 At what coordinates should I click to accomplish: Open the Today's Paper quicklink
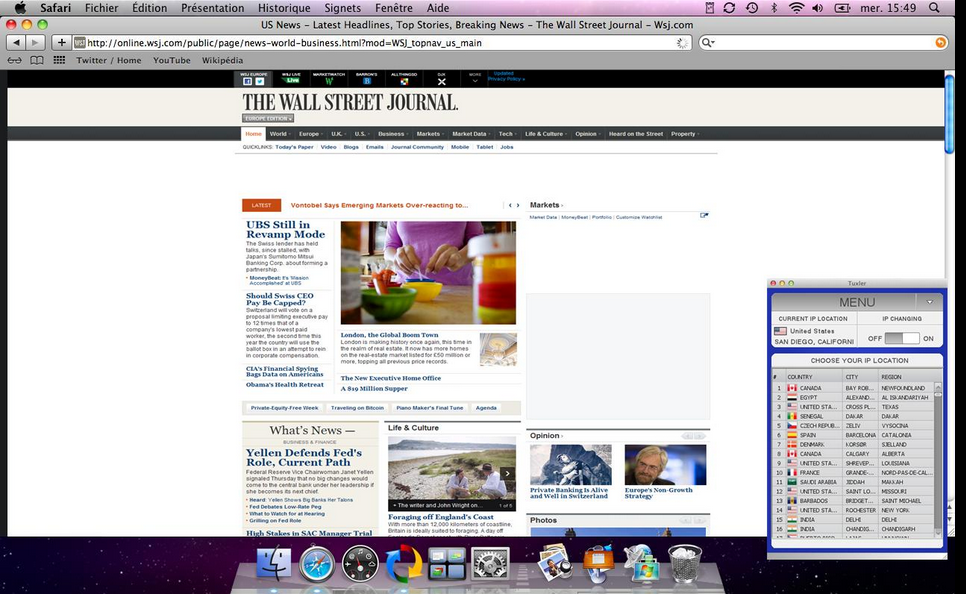[x=294, y=147]
